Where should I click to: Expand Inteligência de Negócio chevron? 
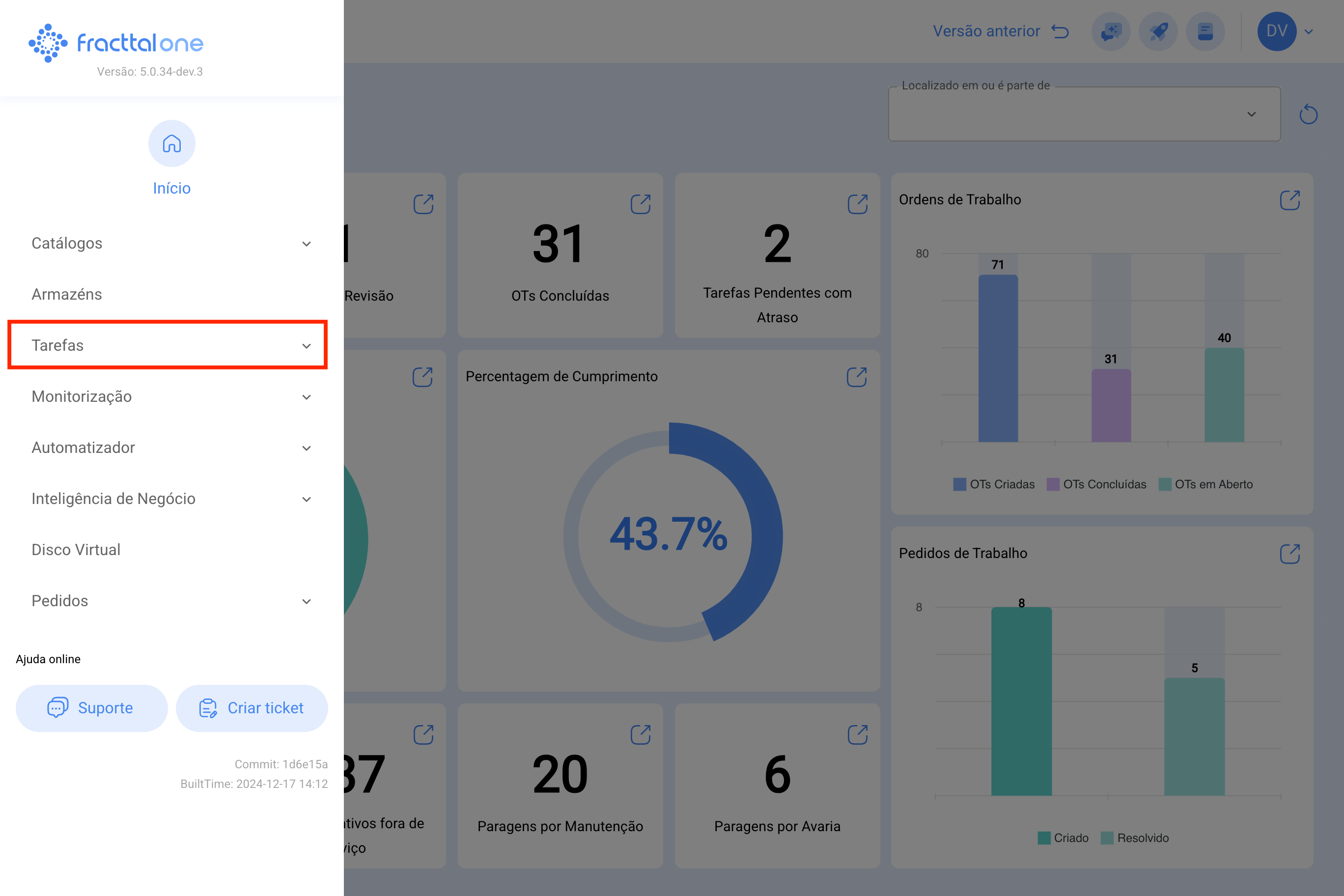pyautogui.click(x=307, y=500)
